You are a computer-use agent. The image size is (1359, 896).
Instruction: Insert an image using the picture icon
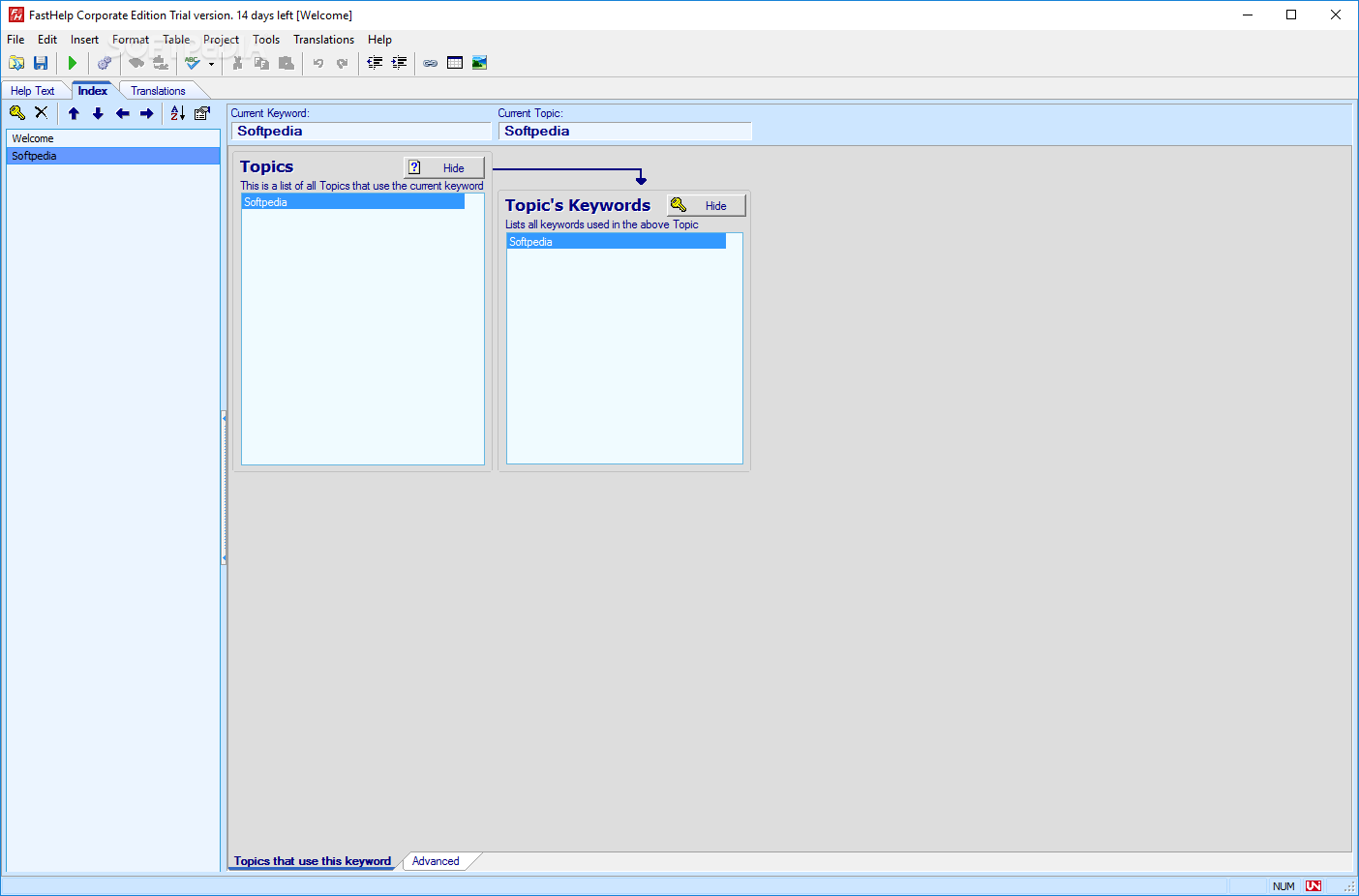tap(479, 63)
